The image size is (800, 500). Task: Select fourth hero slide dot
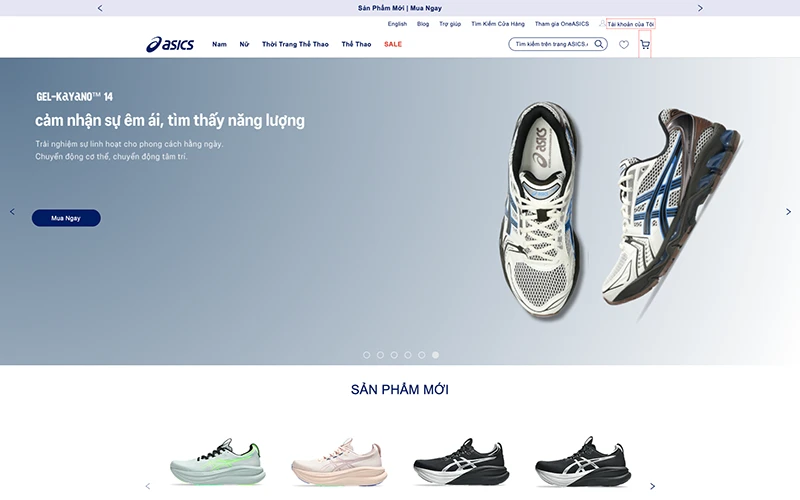pyautogui.click(x=408, y=355)
